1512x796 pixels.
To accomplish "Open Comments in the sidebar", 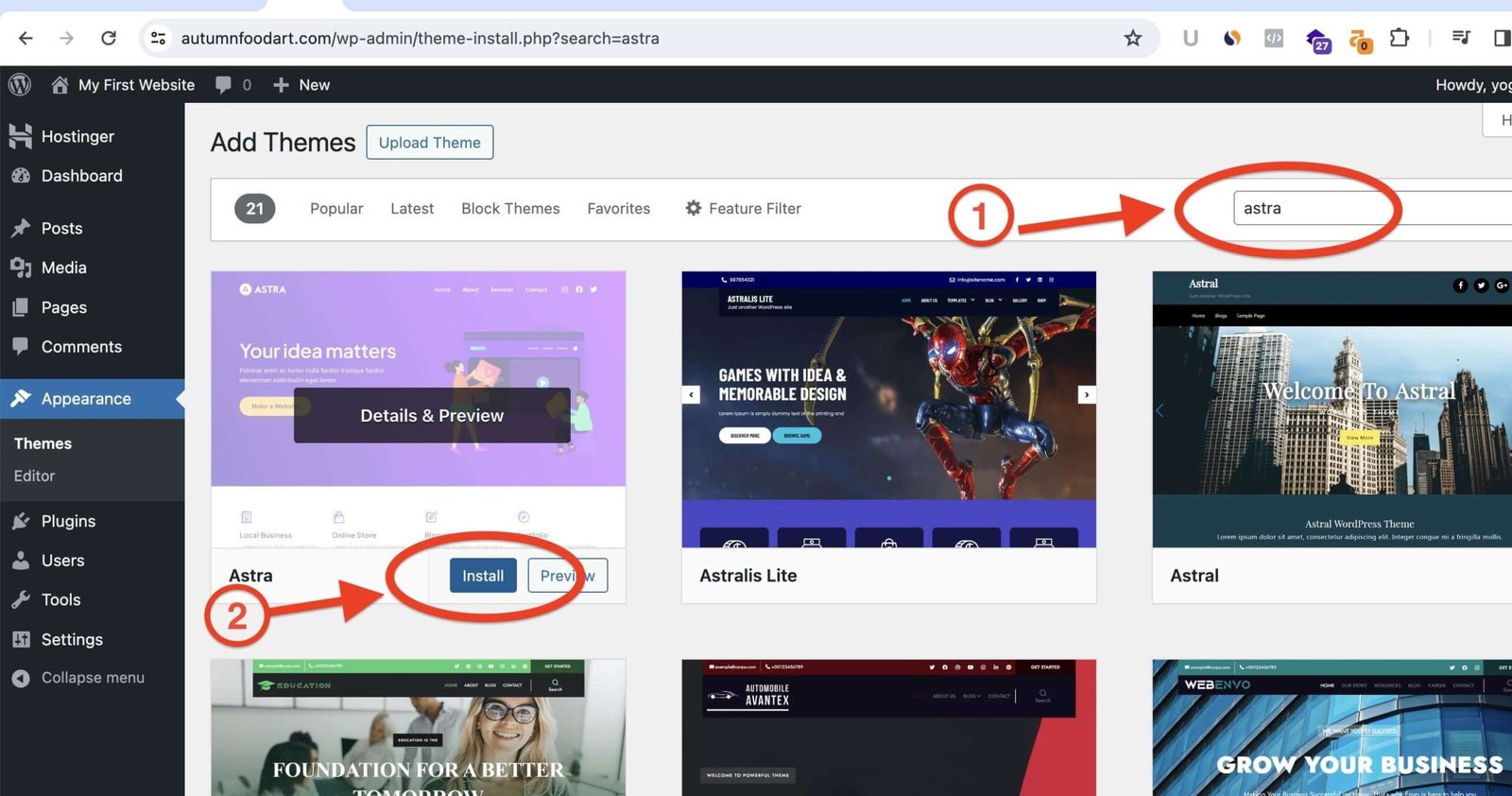I will click(x=92, y=347).
